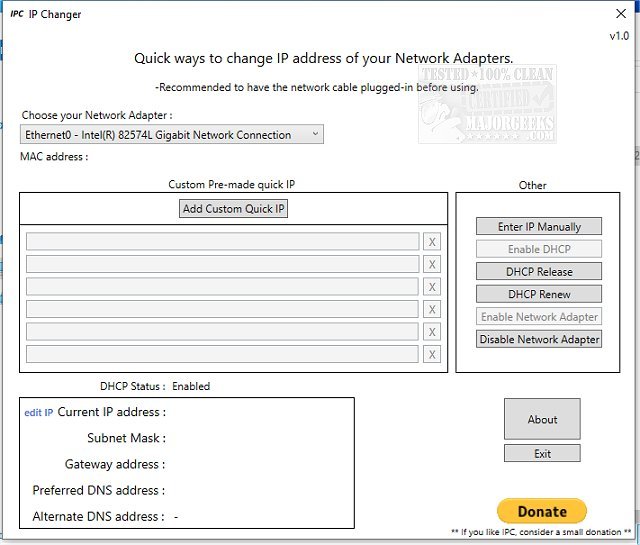640x545 pixels.
Task: Click Add Custom Quick IP button
Action: 234,209
